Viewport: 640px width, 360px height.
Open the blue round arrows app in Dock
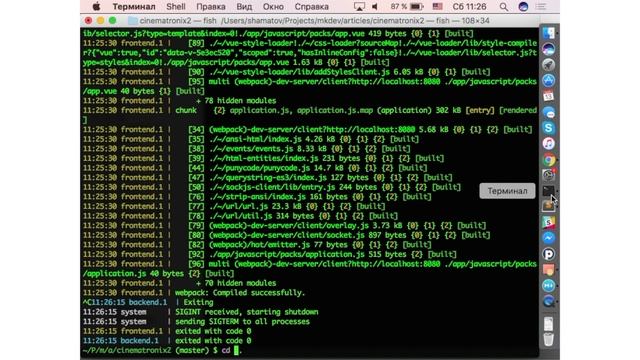[x=549, y=285]
